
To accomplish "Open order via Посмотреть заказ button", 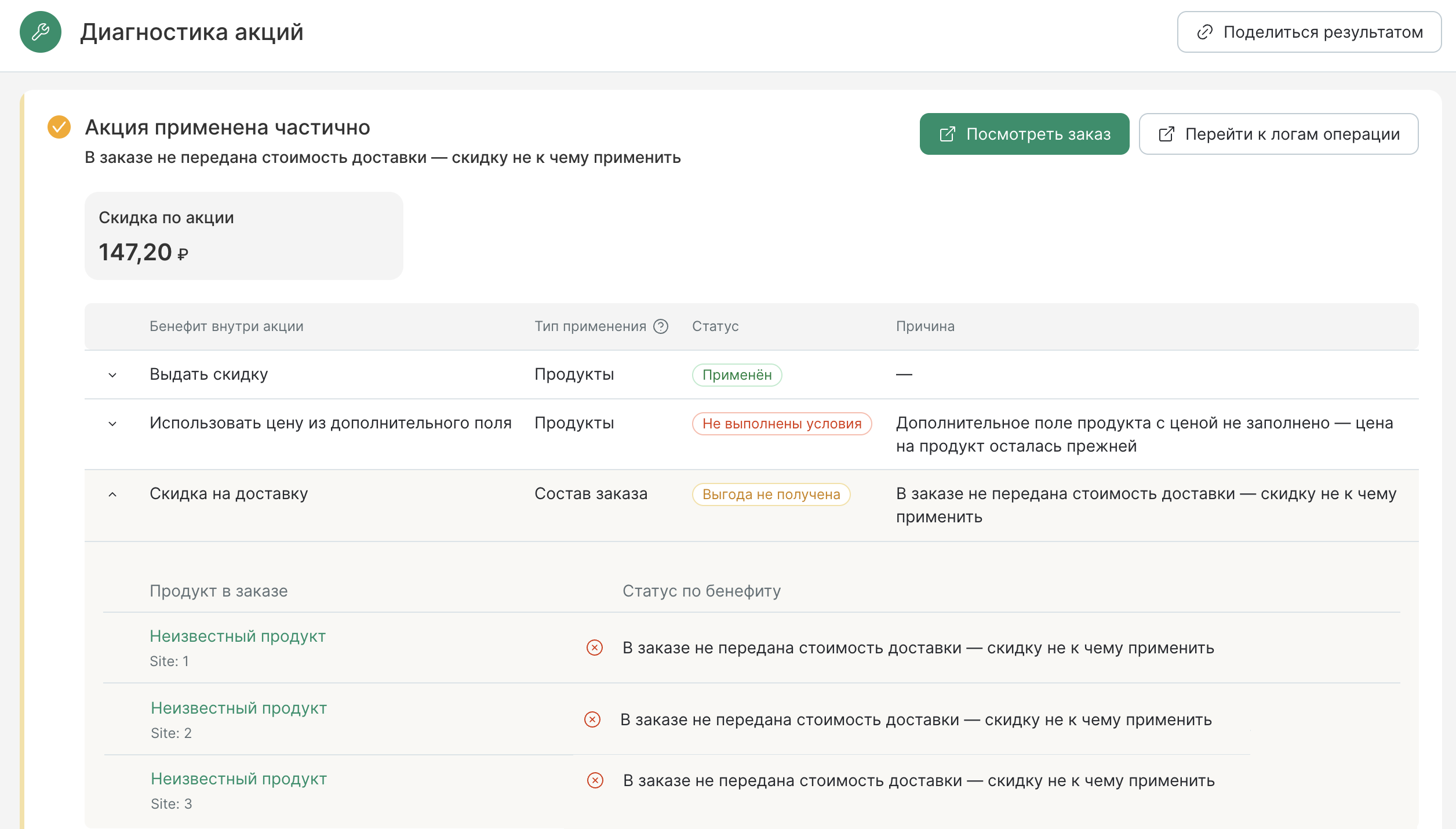I will pos(1024,134).
